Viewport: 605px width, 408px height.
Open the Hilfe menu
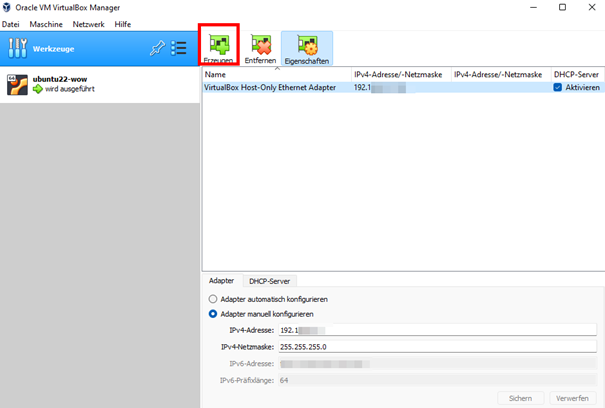coord(123,24)
